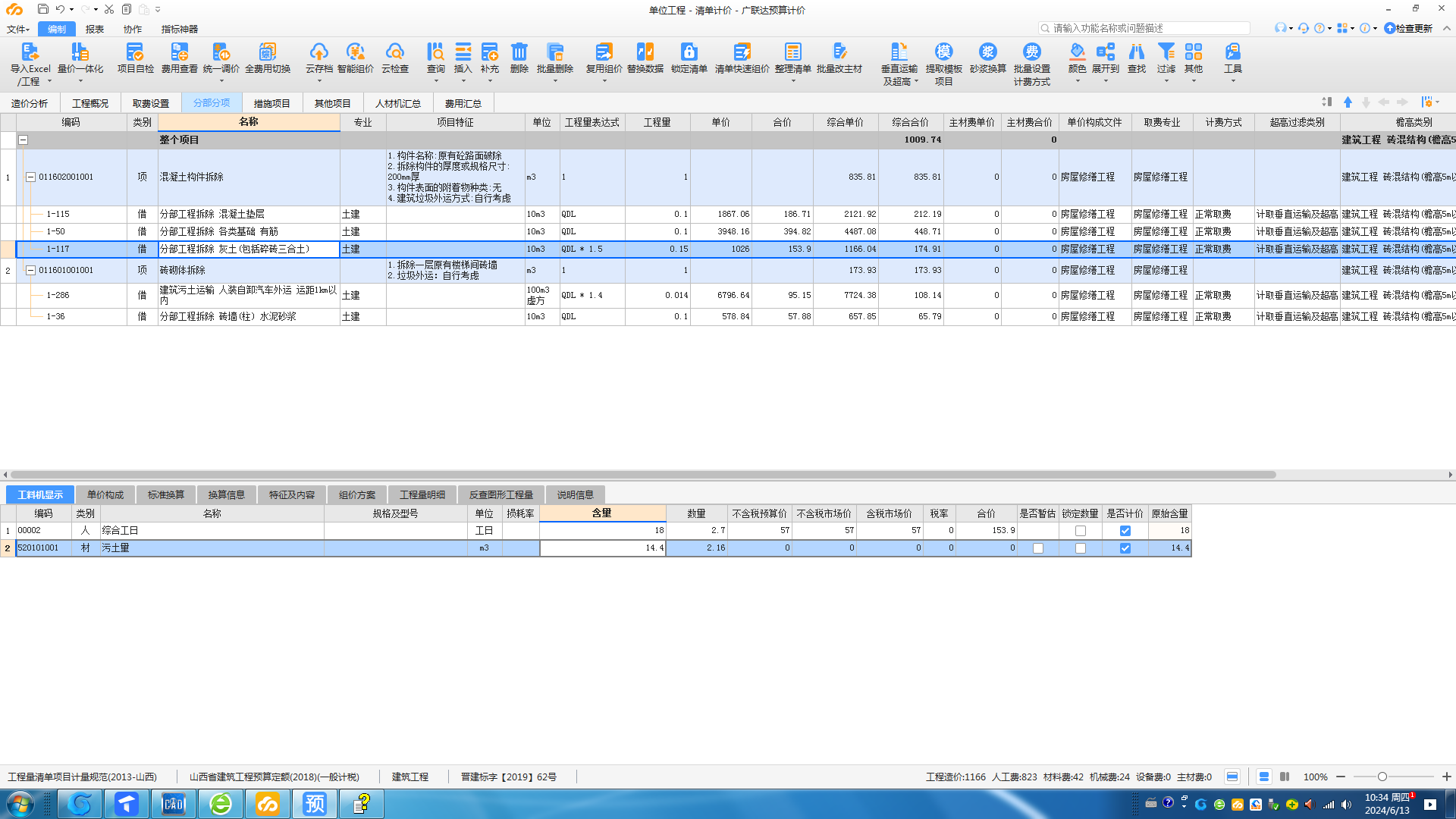This screenshot has height=819, width=1456.
Task: Click the 查询 query icon
Action: point(435,52)
